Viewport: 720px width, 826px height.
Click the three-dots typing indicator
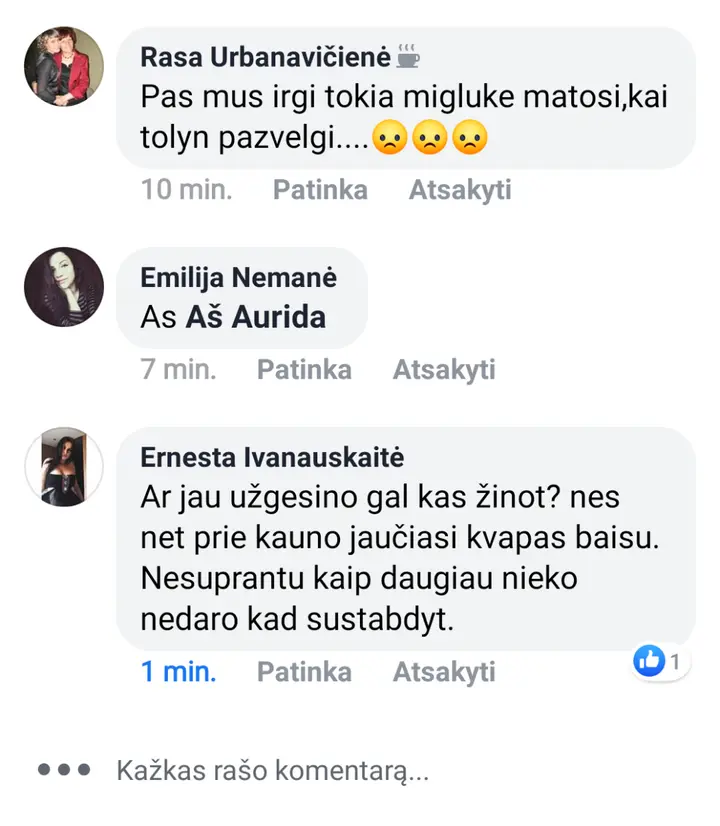(x=64, y=770)
